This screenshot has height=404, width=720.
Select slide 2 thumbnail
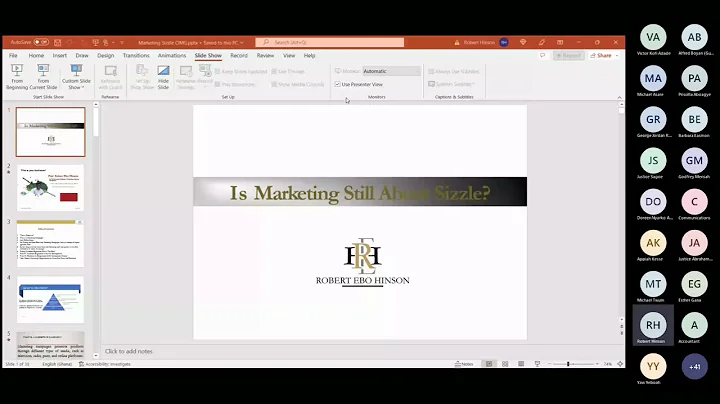point(51,188)
